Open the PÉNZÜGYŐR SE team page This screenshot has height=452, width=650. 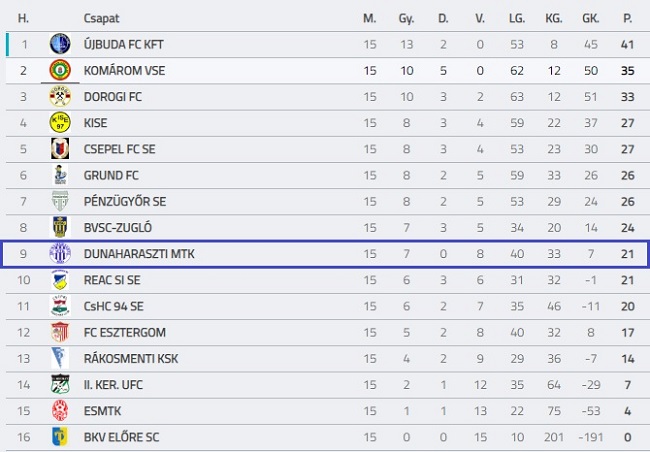pyautogui.click(x=127, y=201)
